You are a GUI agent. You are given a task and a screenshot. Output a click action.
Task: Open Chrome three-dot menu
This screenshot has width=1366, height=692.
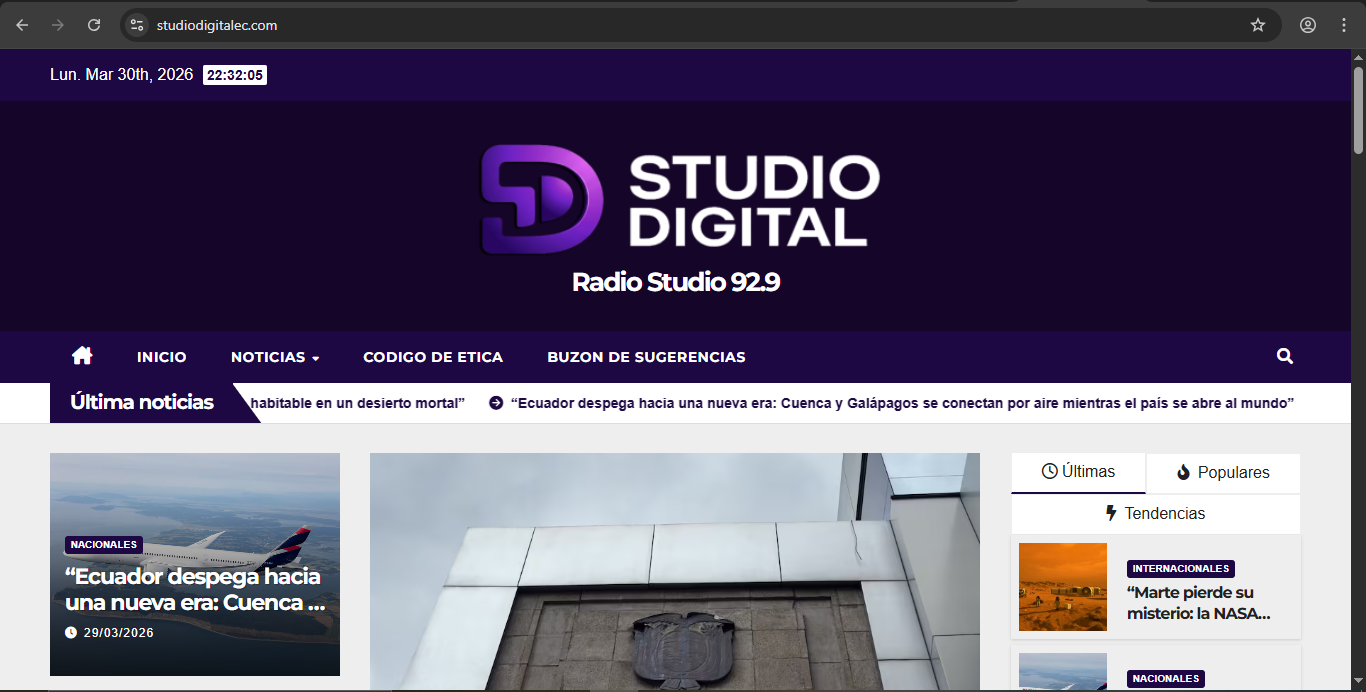pyautogui.click(x=1344, y=25)
